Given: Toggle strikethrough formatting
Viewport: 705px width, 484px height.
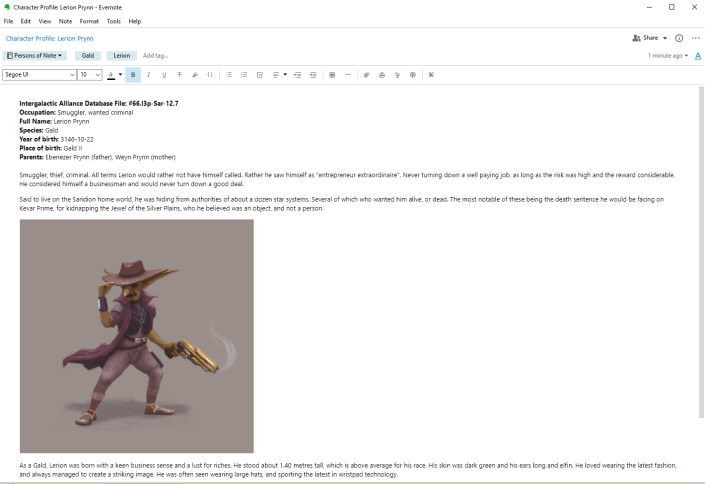Looking at the screenshot, I should point(179,75).
